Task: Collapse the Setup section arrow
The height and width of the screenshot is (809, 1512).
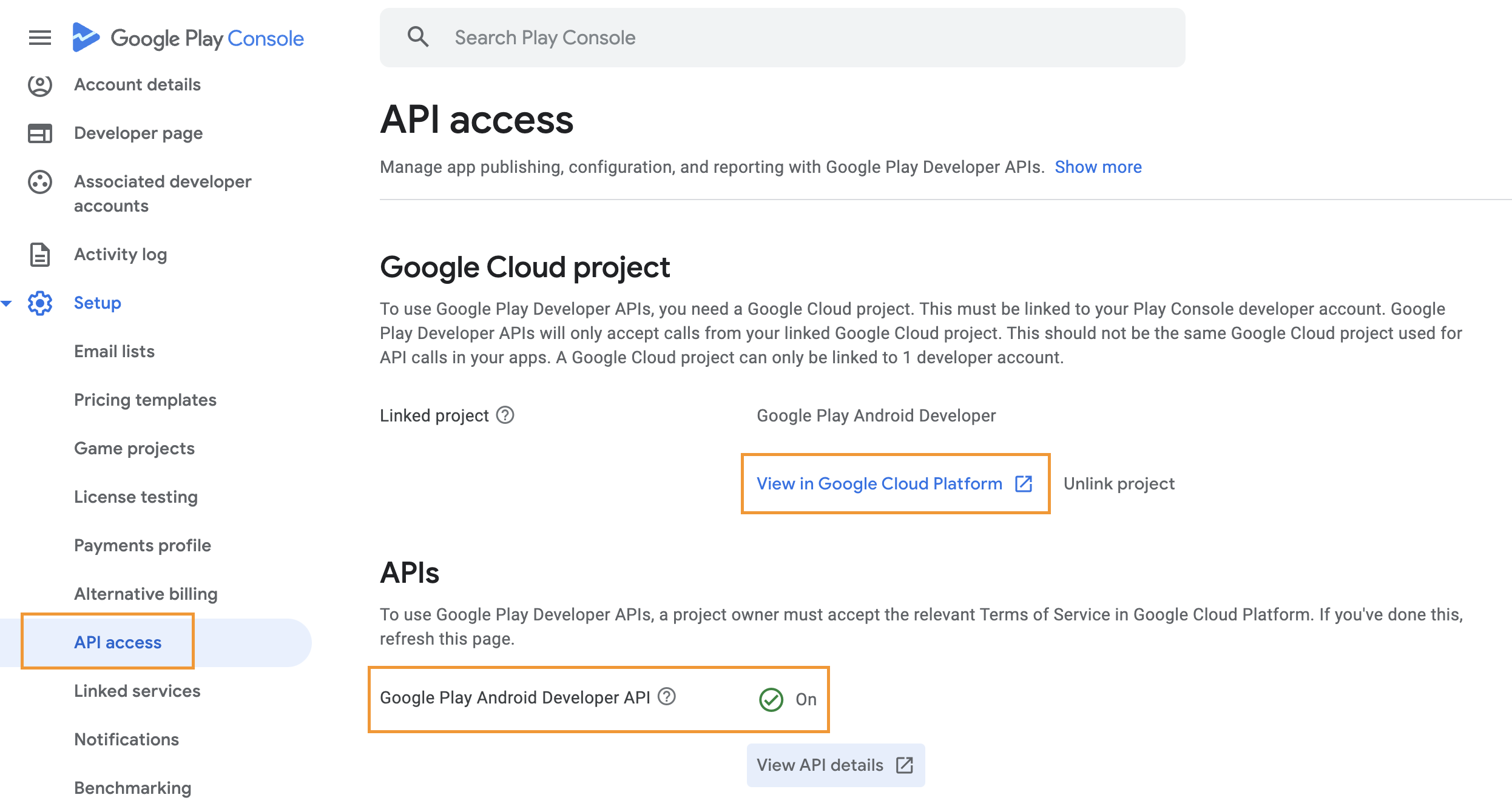Action: (7, 303)
